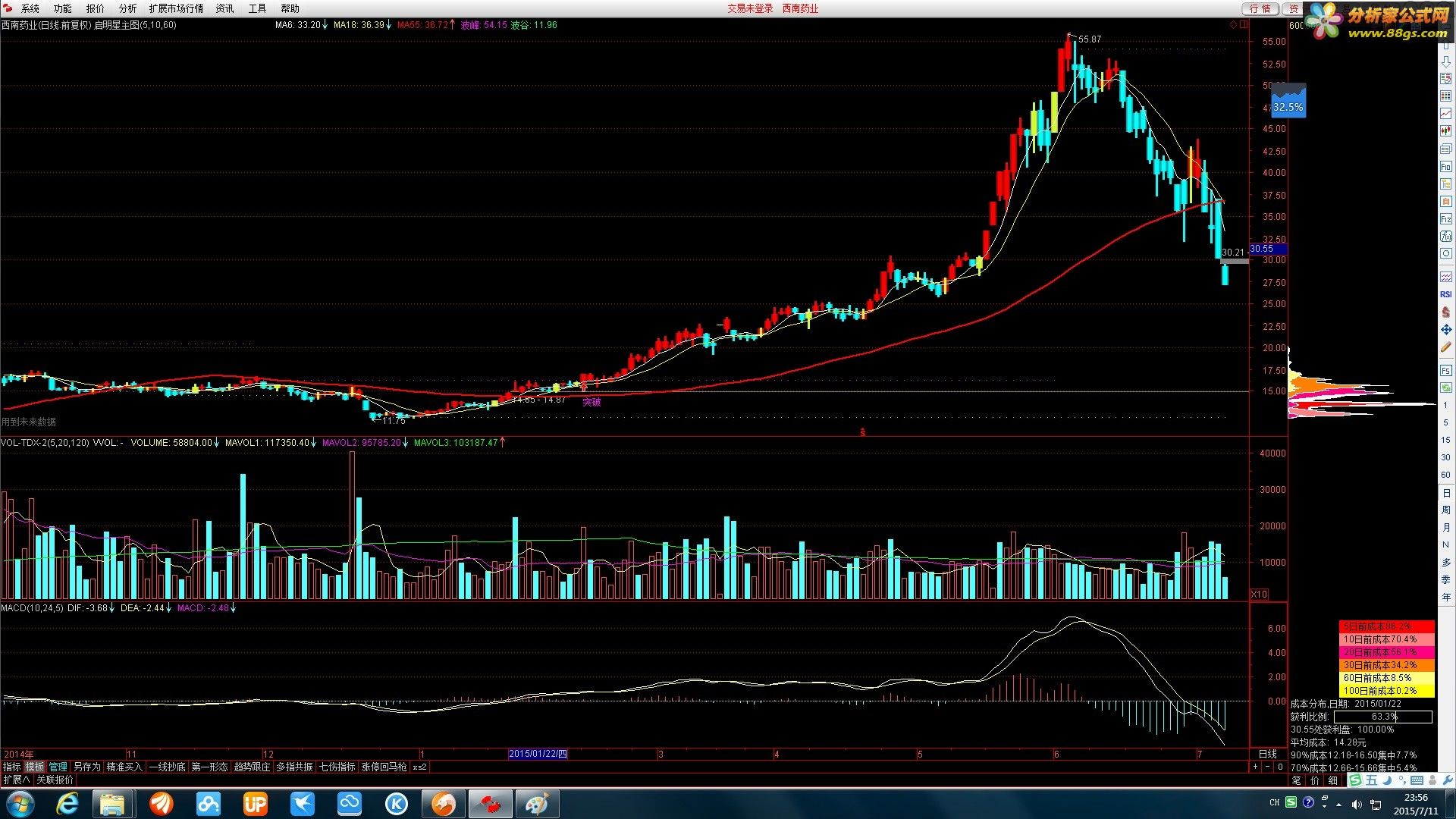Click the tree structure icon
This screenshot has height=819, width=1456.
pyautogui.click(x=1445, y=184)
